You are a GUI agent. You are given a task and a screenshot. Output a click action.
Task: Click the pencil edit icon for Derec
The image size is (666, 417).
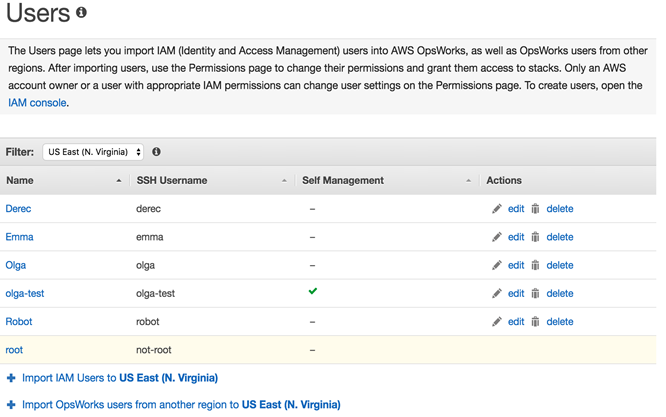click(x=497, y=209)
